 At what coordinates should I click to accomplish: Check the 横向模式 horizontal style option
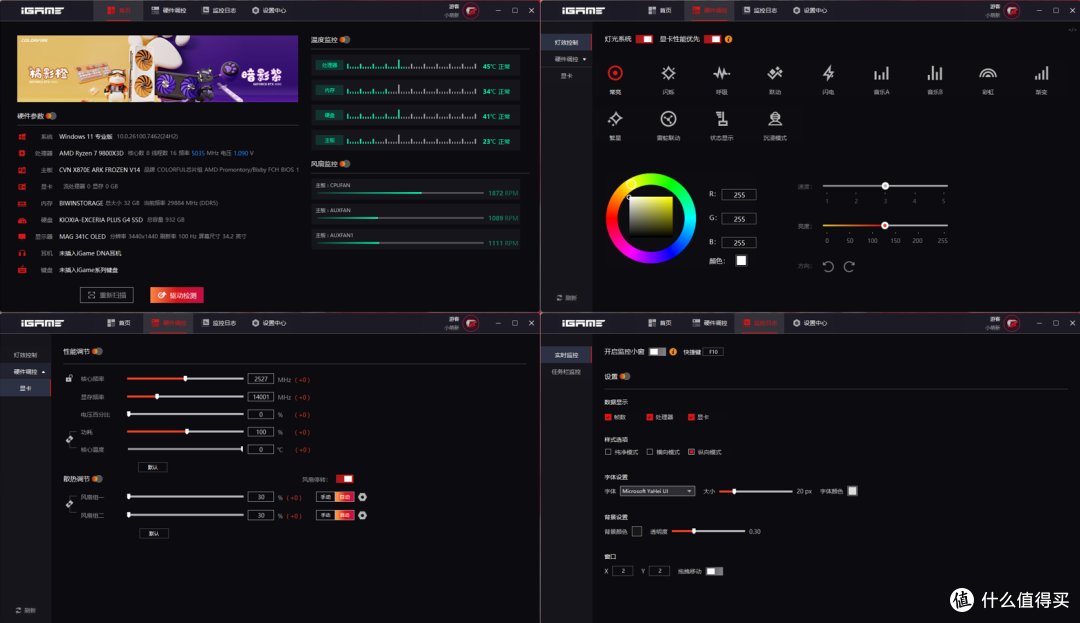(650, 452)
